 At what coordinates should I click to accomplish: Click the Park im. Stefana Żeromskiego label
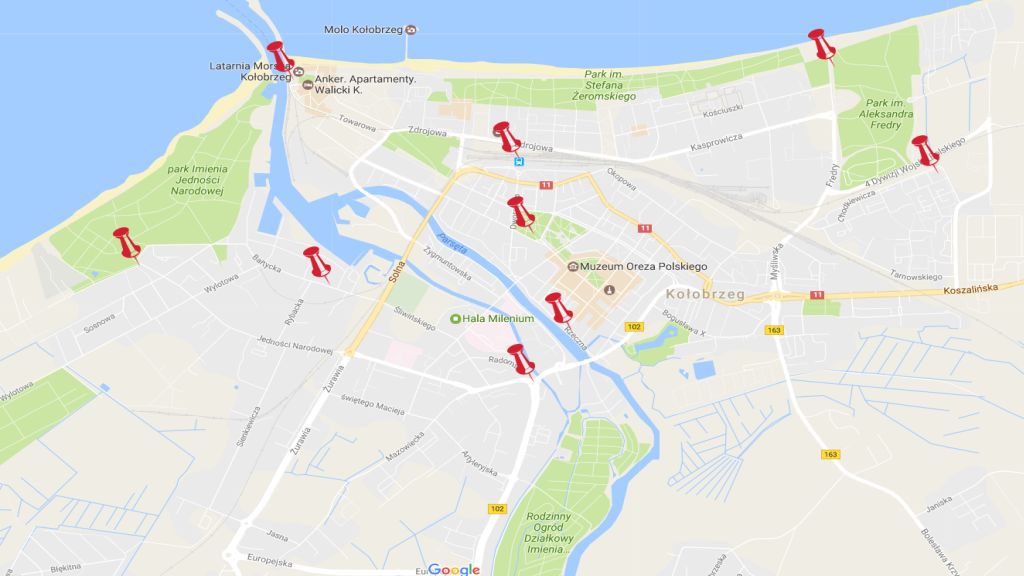click(x=603, y=85)
